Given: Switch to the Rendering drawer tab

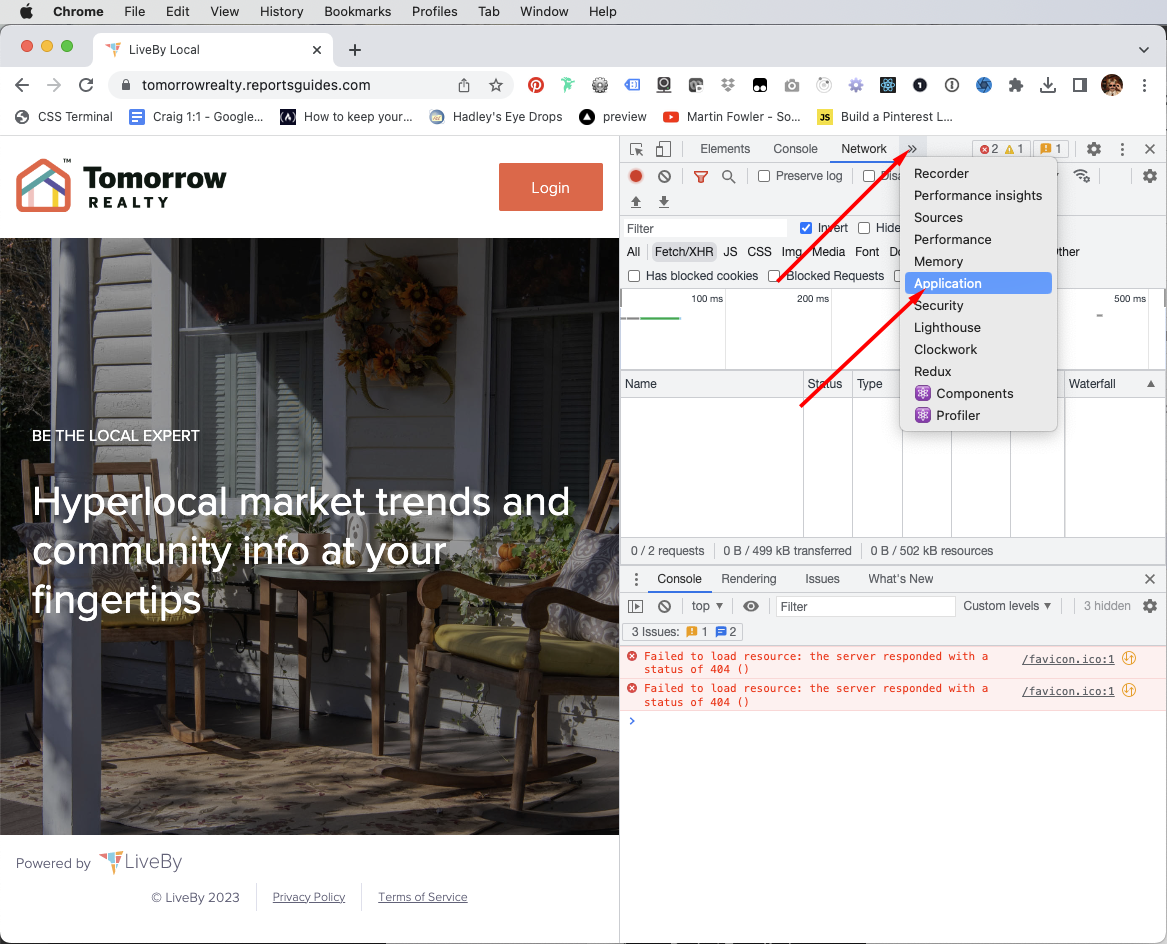Looking at the screenshot, I should pos(749,579).
